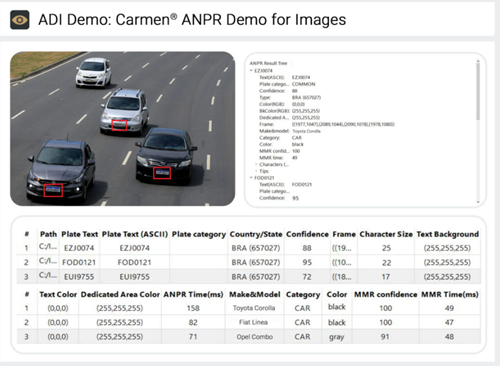
Task: Click the Dedicated Area Color column header
Action: point(120,295)
